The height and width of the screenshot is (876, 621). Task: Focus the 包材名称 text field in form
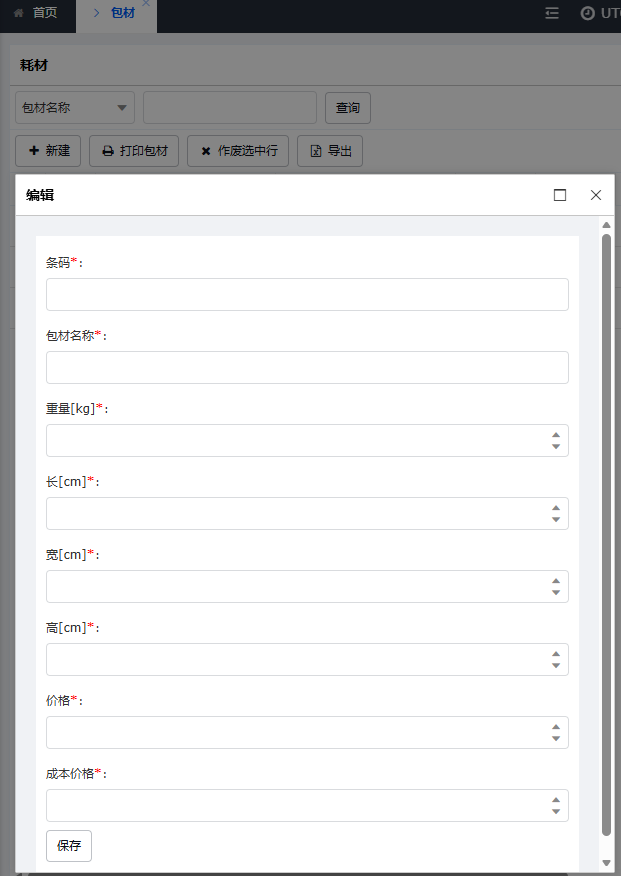[307, 368]
